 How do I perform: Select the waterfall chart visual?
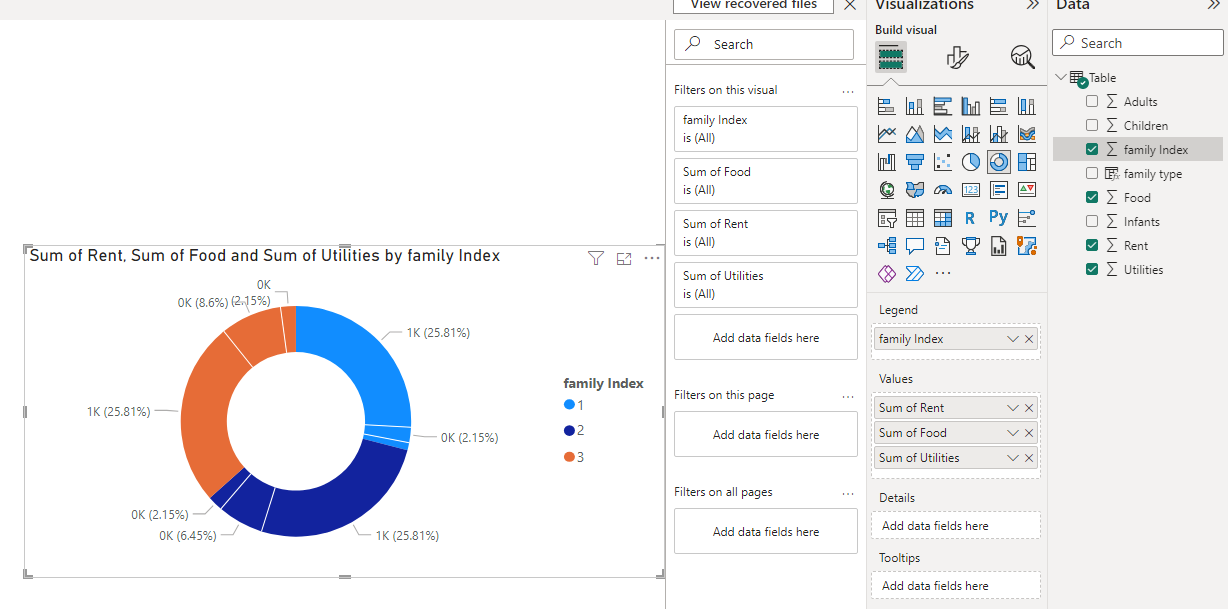887,162
